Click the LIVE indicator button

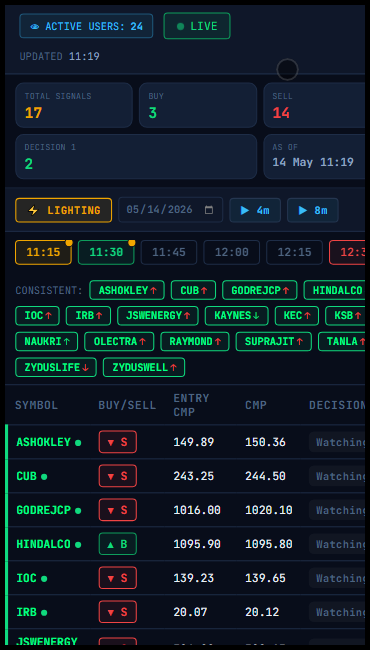coord(197,26)
